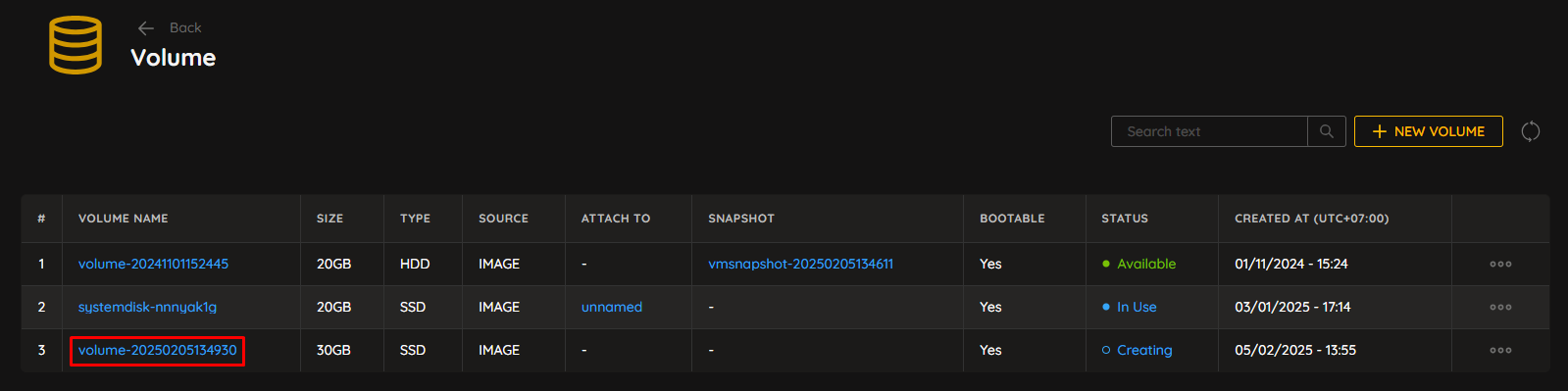Click the yellow Volume database icon
The width and height of the screenshot is (1568, 391).
(76, 45)
